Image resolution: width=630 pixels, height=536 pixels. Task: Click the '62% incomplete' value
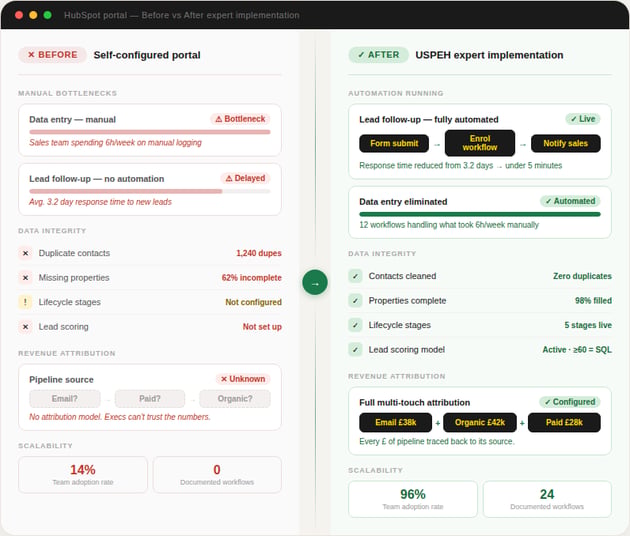[252, 278]
